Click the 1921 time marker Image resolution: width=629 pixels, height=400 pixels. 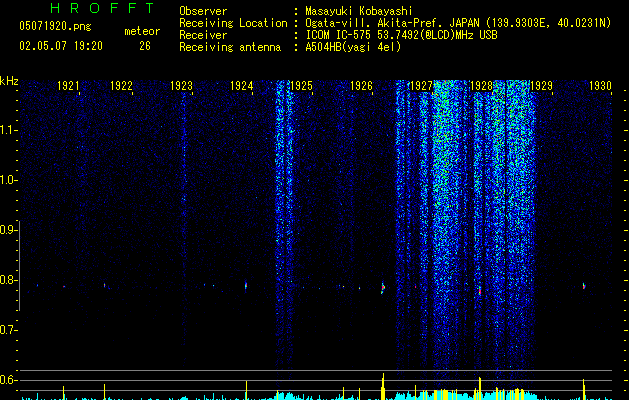click(x=68, y=86)
